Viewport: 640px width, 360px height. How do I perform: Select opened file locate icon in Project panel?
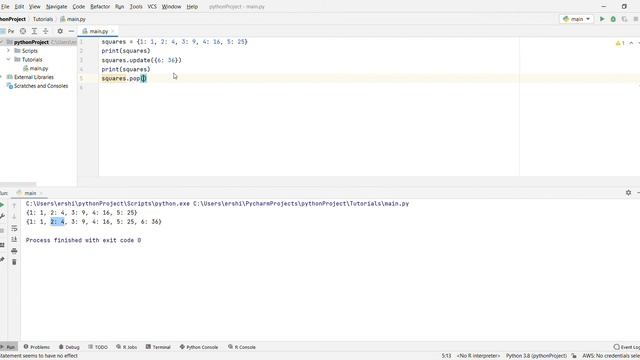coord(23,31)
